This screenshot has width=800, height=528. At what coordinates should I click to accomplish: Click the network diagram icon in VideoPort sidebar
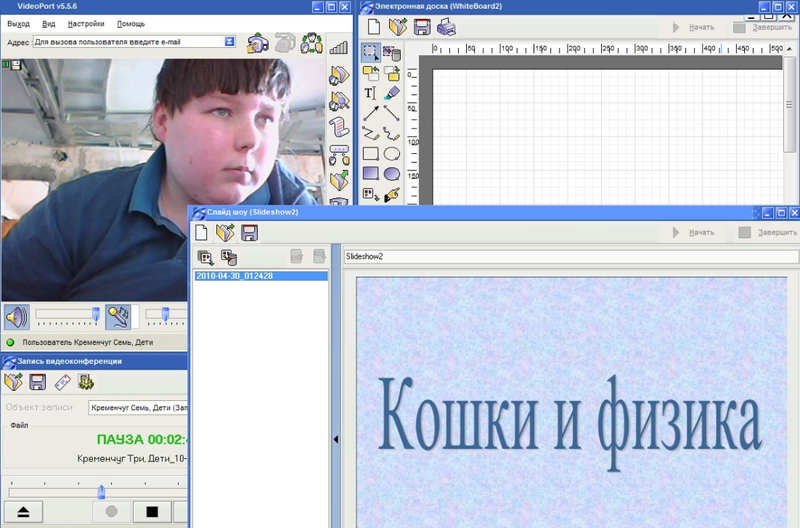[339, 155]
